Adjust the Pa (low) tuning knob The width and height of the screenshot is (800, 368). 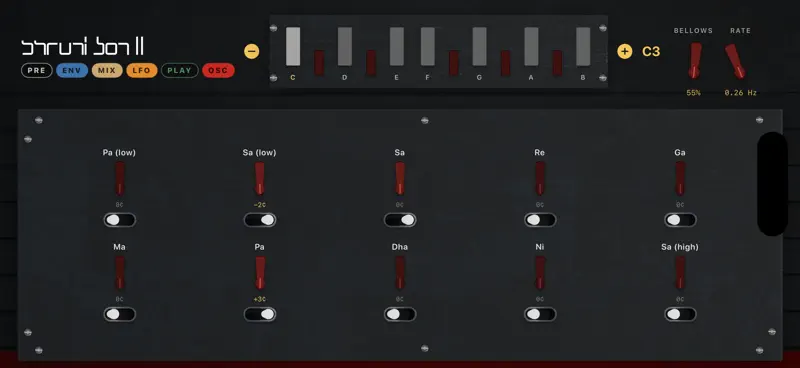click(x=120, y=179)
